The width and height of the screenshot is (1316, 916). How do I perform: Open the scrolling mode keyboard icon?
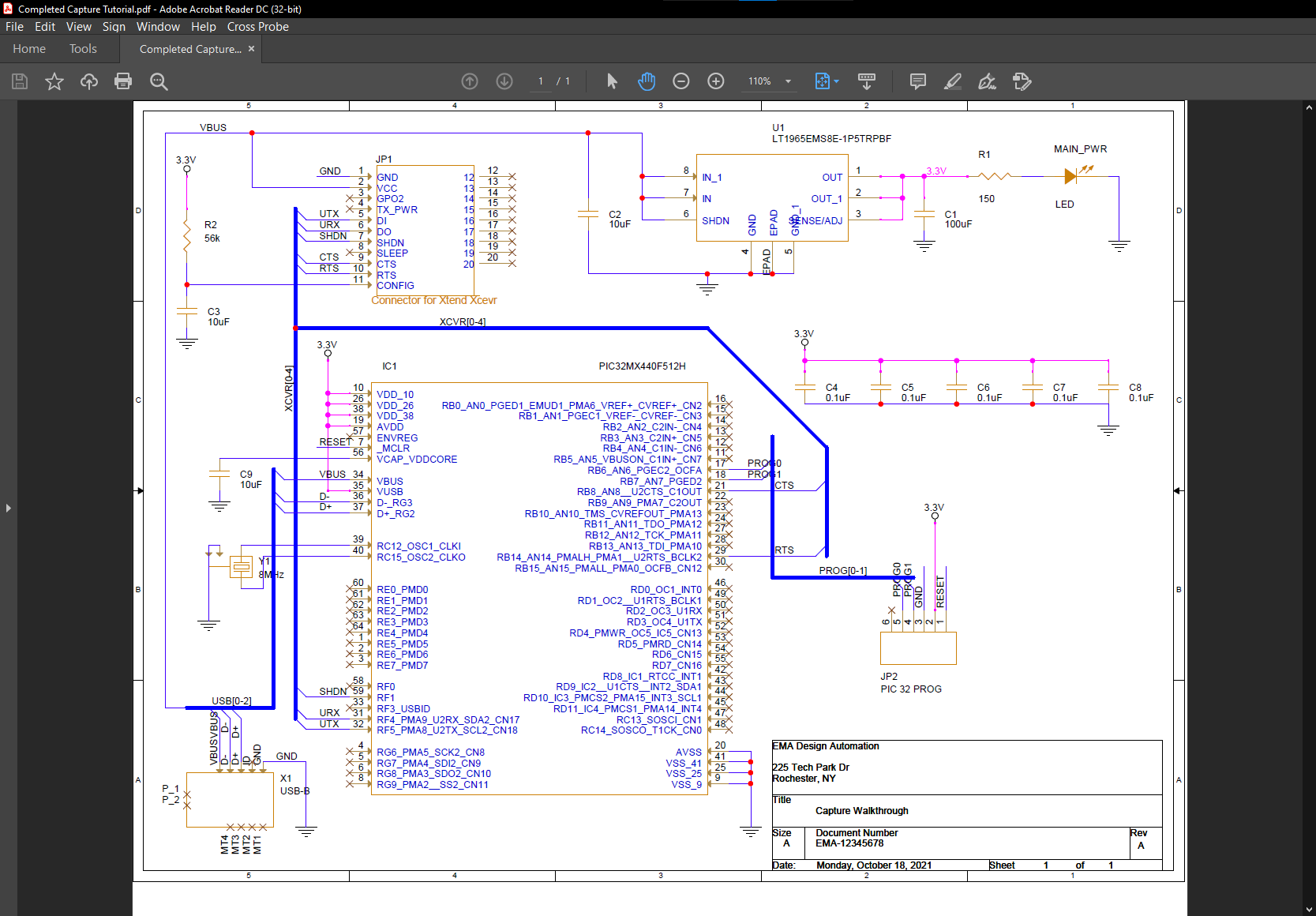coord(867,81)
